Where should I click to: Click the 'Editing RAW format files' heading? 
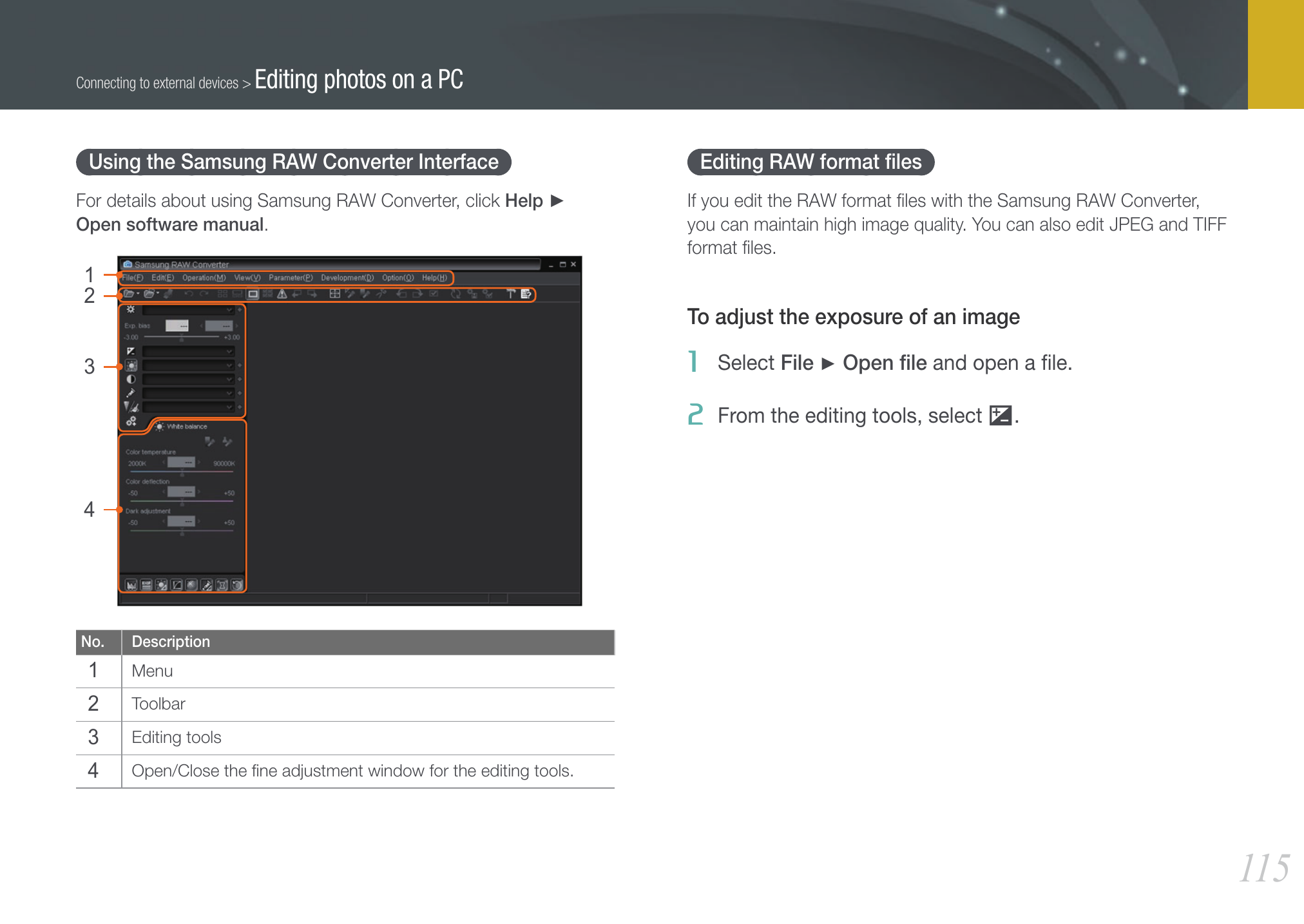click(x=810, y=162)
